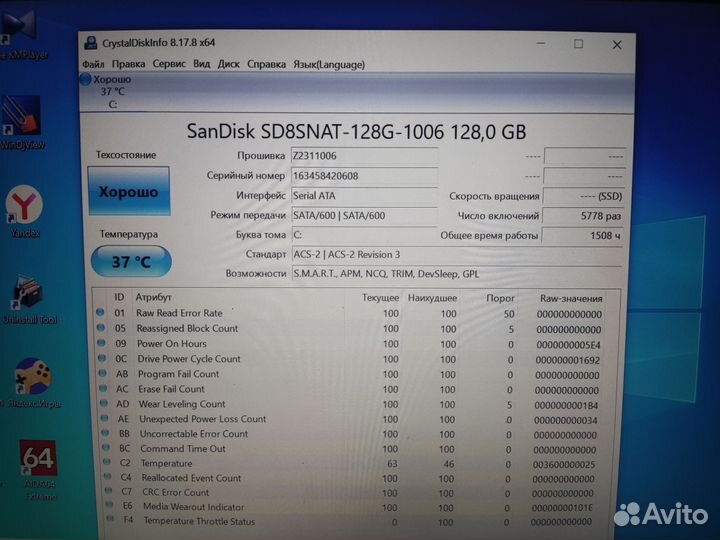Viewport: 720px width, 540px height.
Task: Click the Интерфейс field Serial ATA
Action: [364, 196]
